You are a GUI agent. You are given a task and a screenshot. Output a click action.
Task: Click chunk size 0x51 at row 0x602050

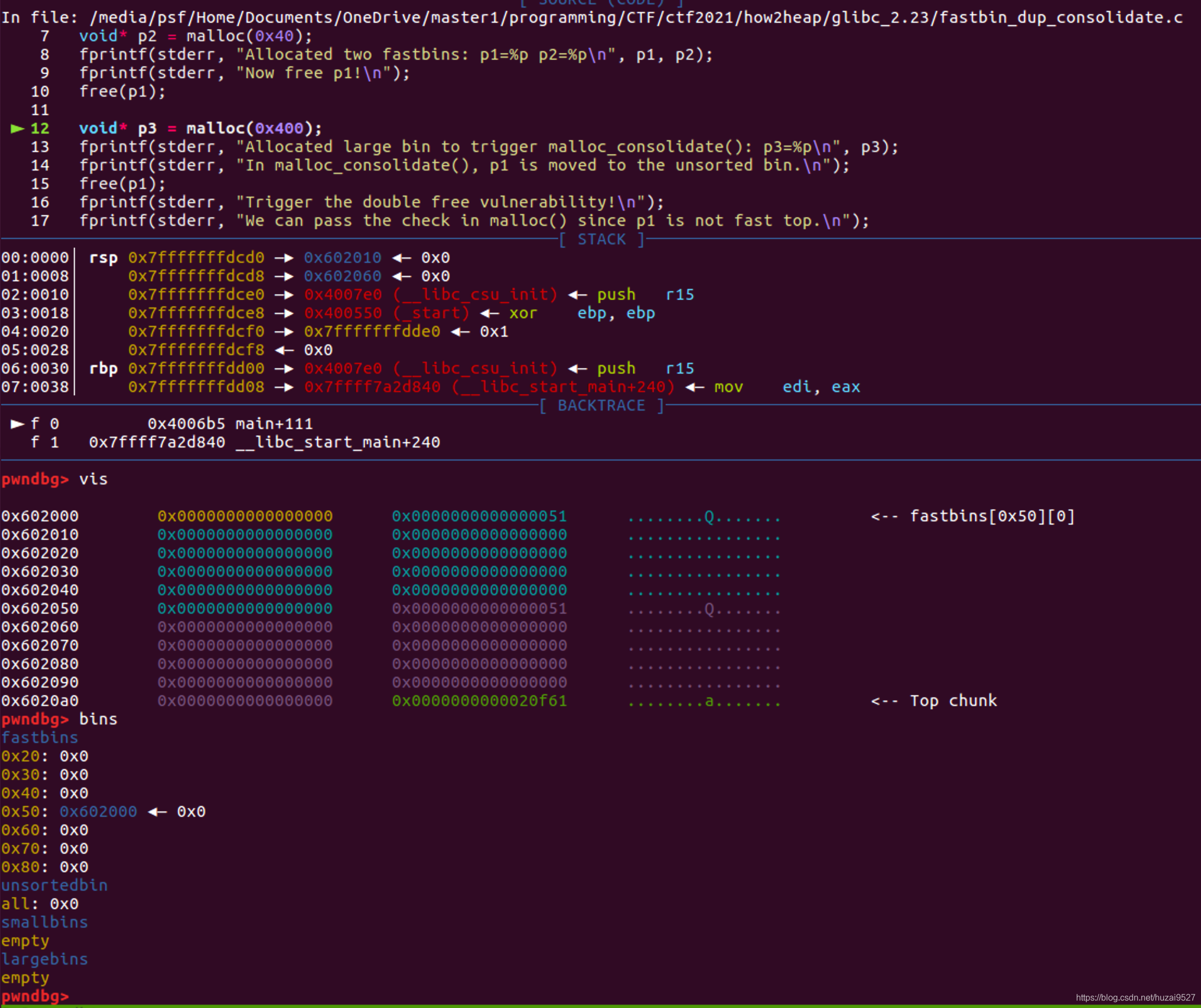pos(479,609)
